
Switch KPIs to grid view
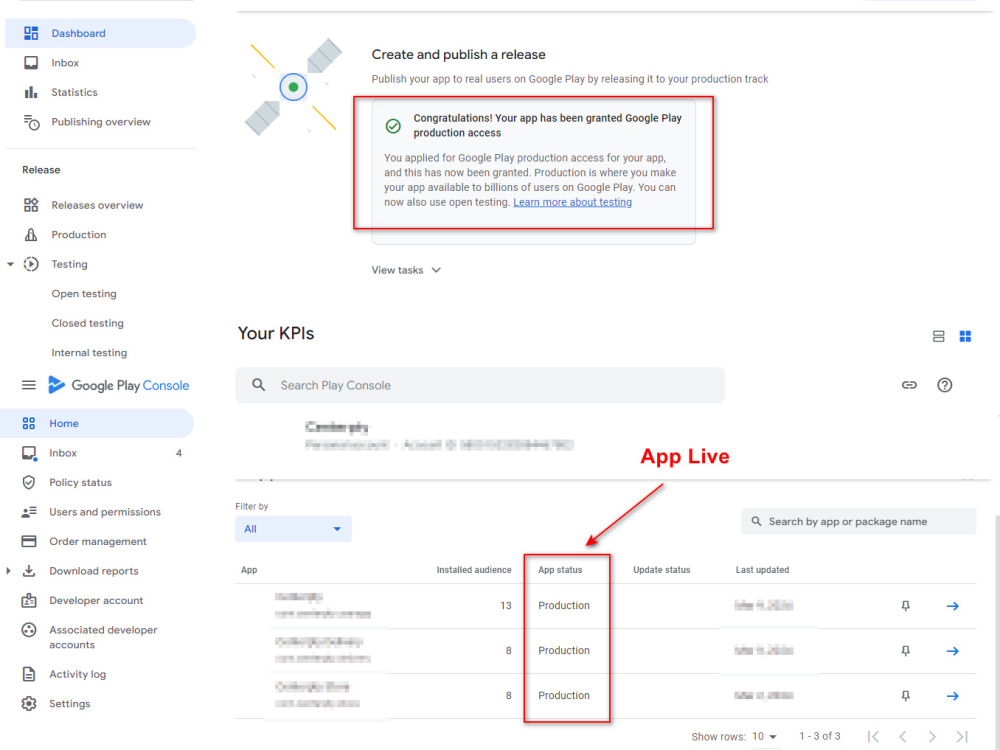pos(965,336)
